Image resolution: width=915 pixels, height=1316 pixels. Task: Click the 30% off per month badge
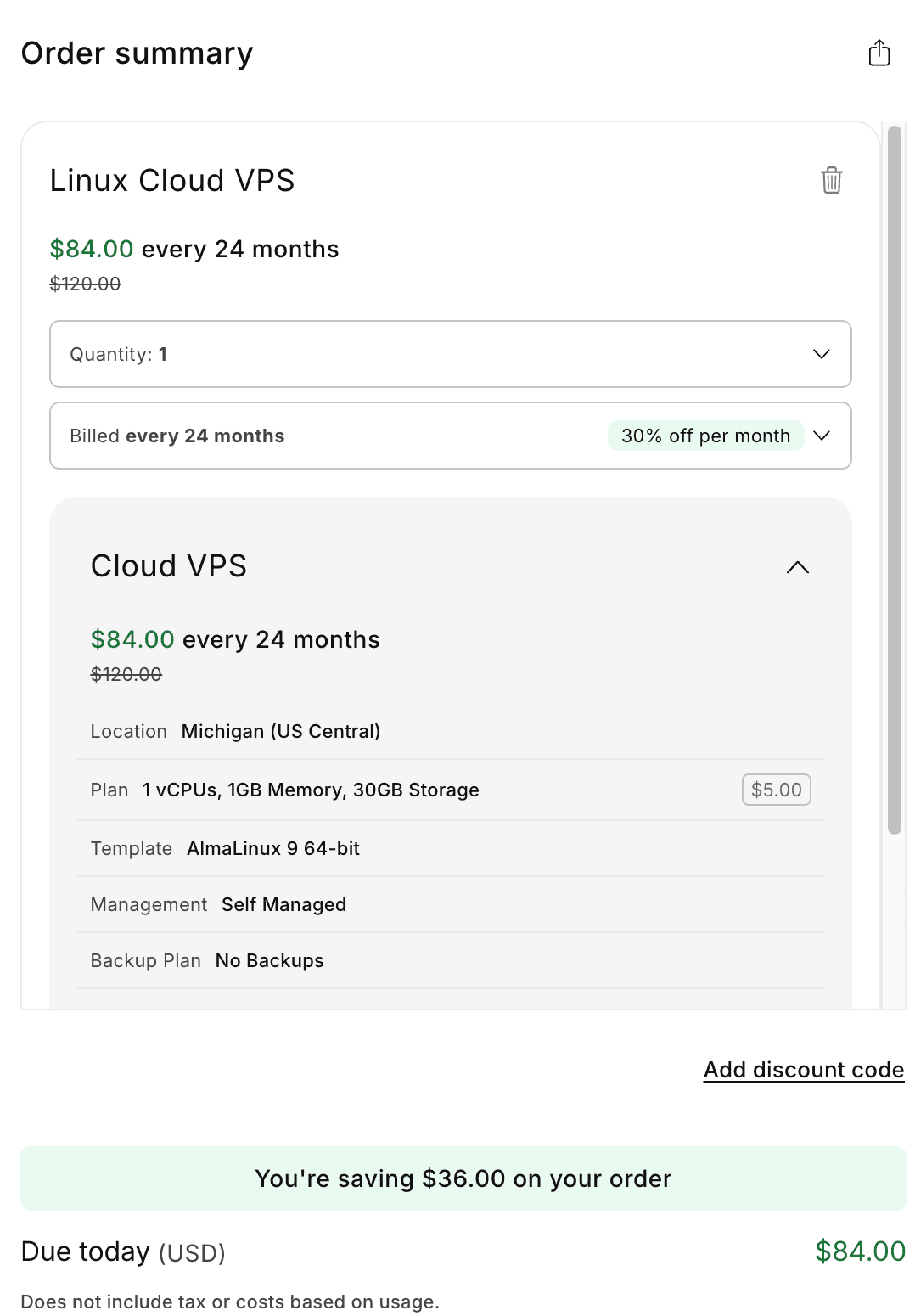pyautogui.click(x=705, y=436)
